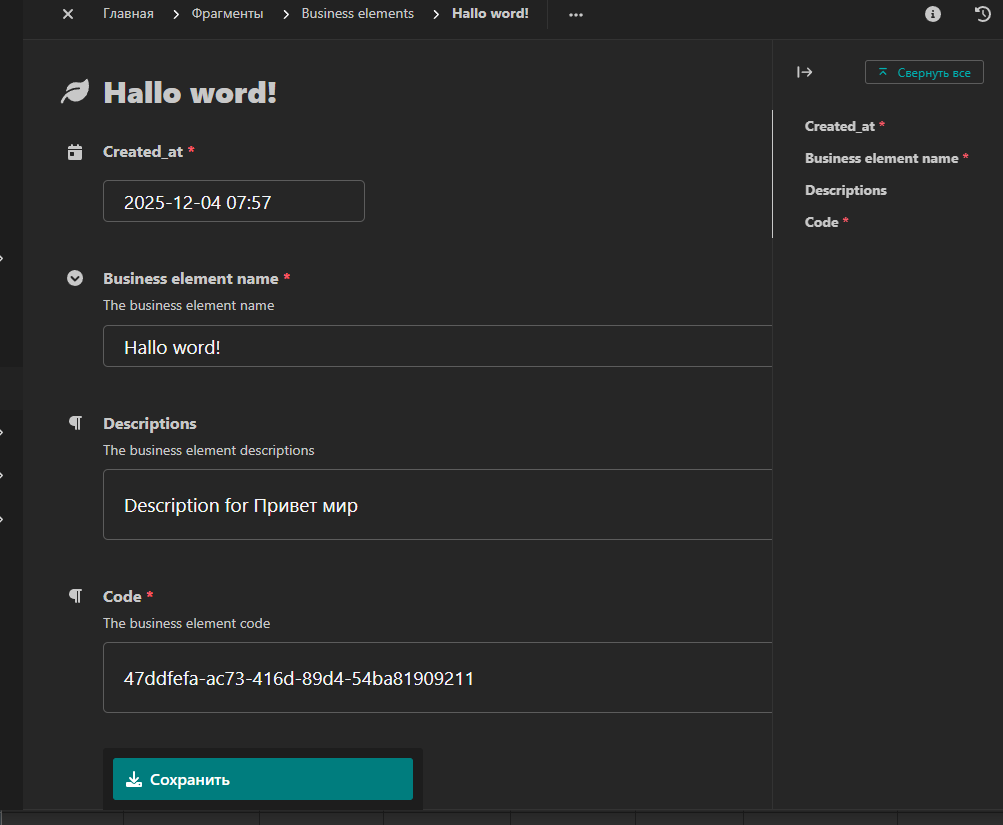Click the calendar icon beside Created_at
The width and height of the screenshot is (1003, 825).
(x=75, y=152)
